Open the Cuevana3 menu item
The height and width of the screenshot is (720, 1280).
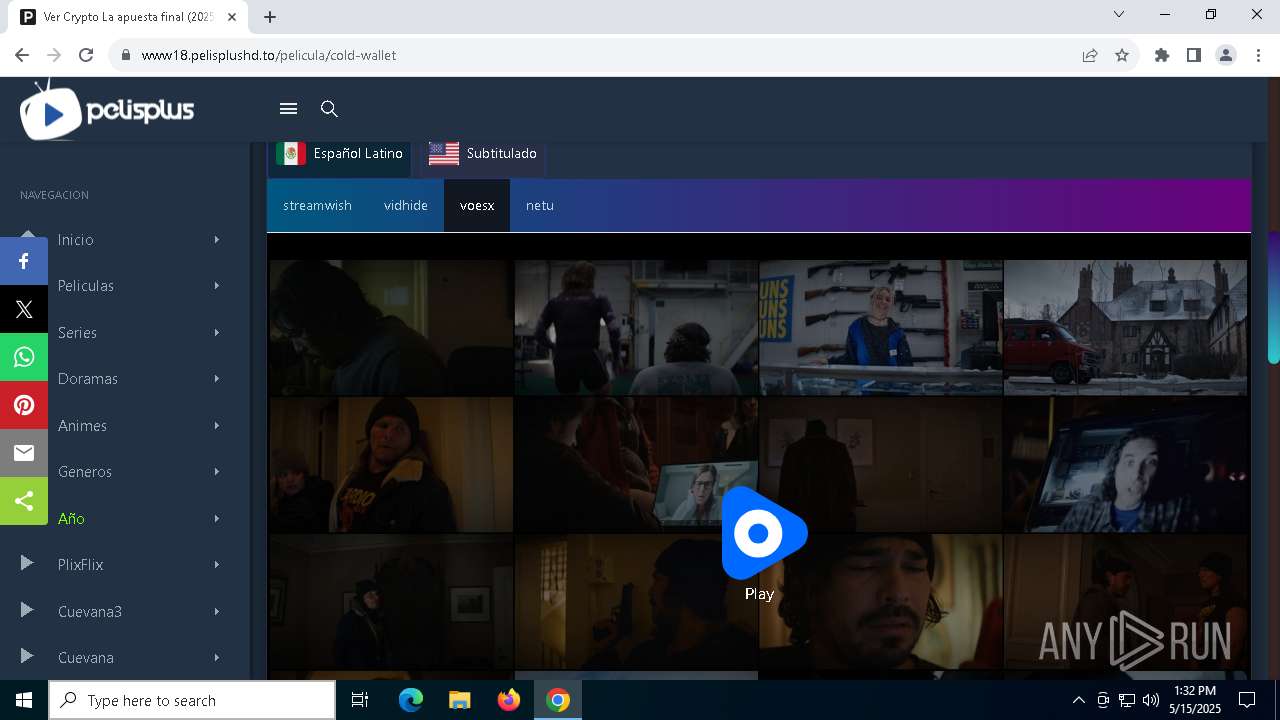(90, 612)
